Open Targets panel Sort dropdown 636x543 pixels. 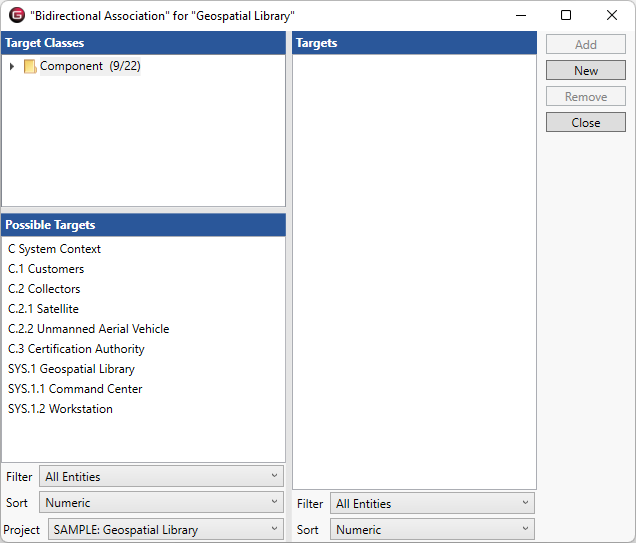click(432, 530)
